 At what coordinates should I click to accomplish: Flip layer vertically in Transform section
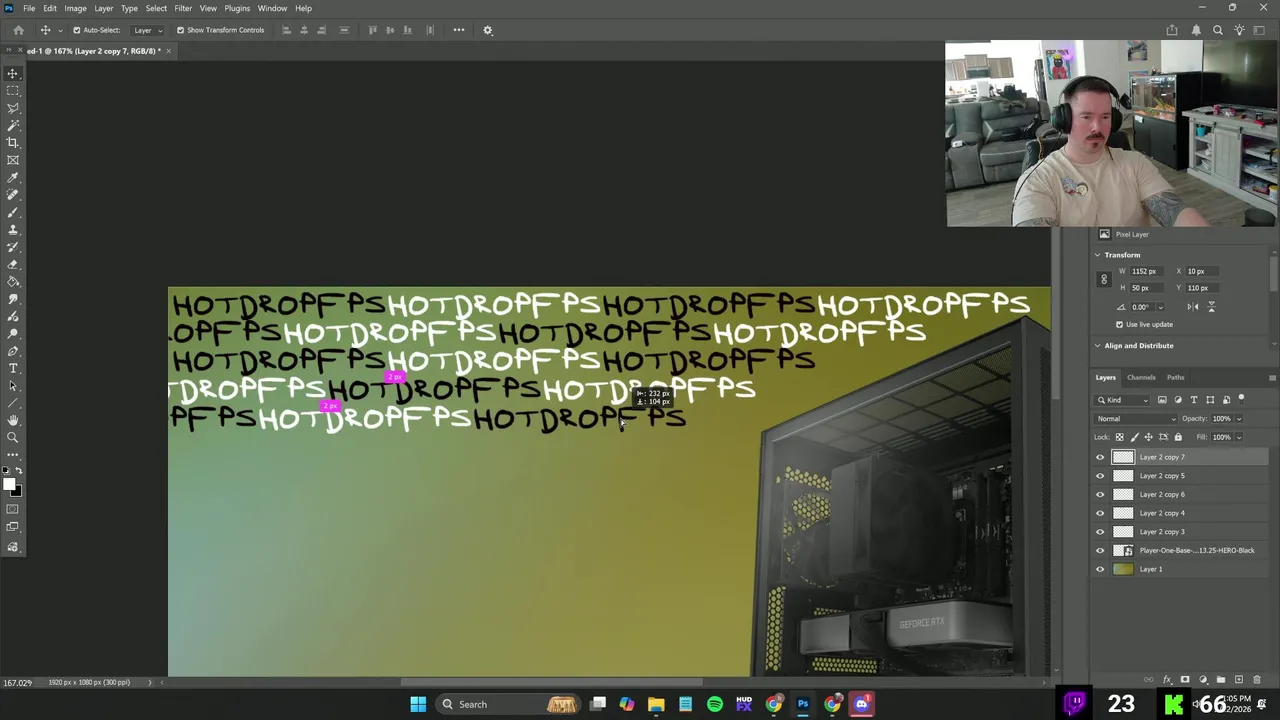(x=1211, y=307)
